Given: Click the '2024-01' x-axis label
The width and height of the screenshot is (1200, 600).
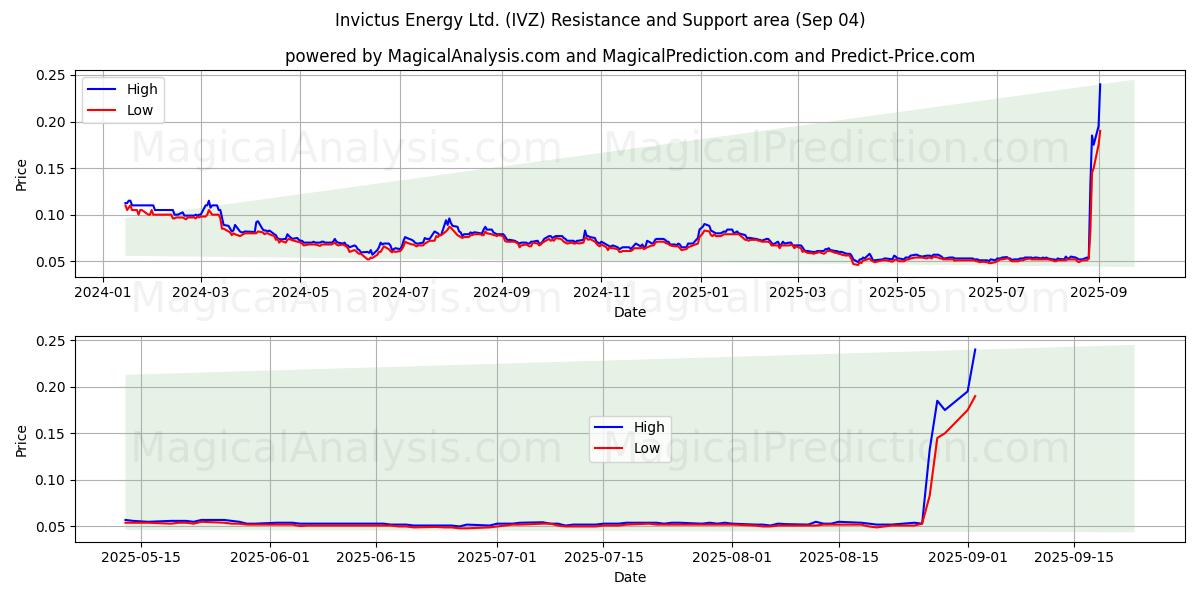Looking at the screenshot, I should [x=103, y=292].
